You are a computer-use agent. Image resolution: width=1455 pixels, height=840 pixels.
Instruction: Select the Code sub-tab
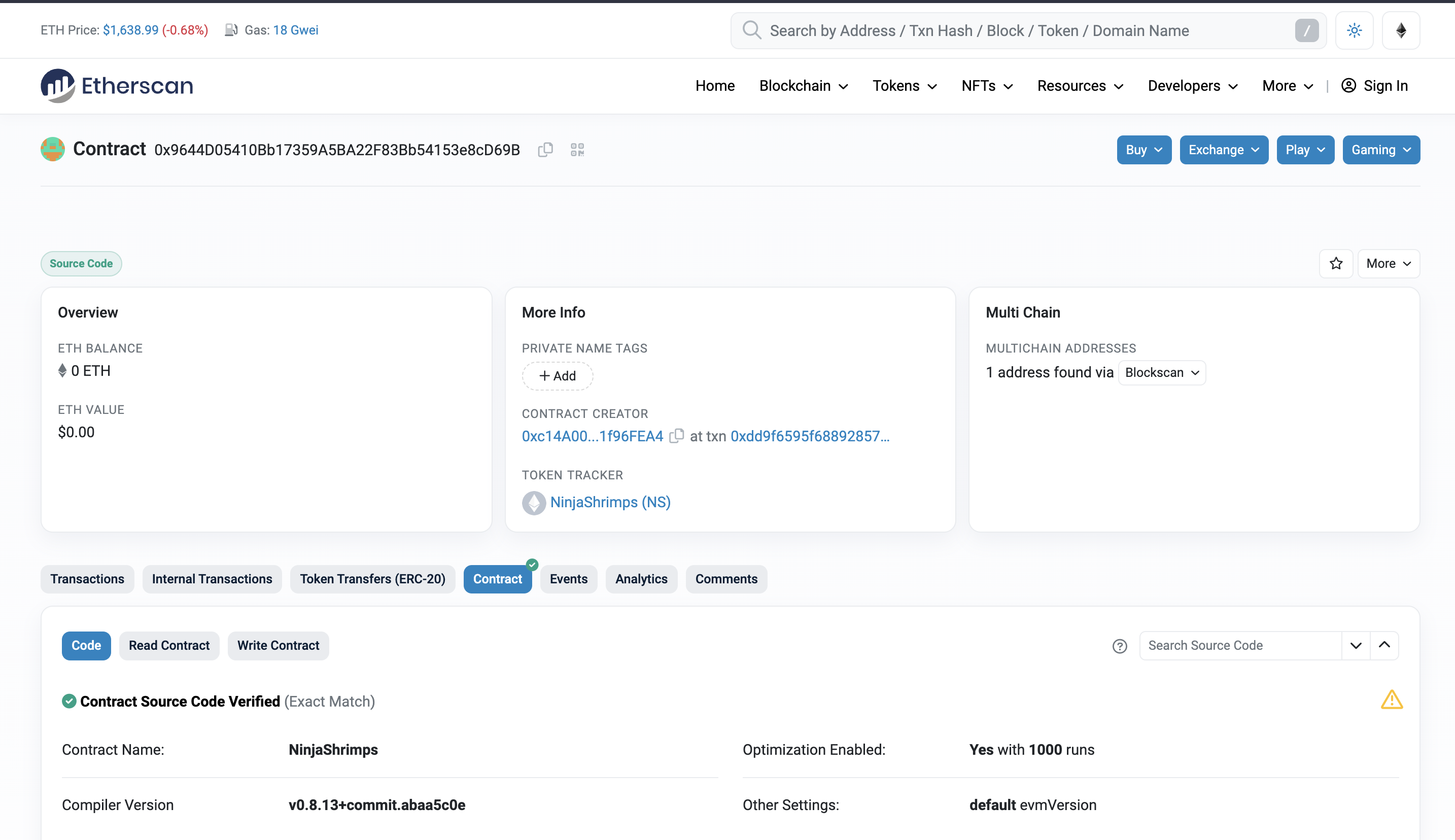86,646
